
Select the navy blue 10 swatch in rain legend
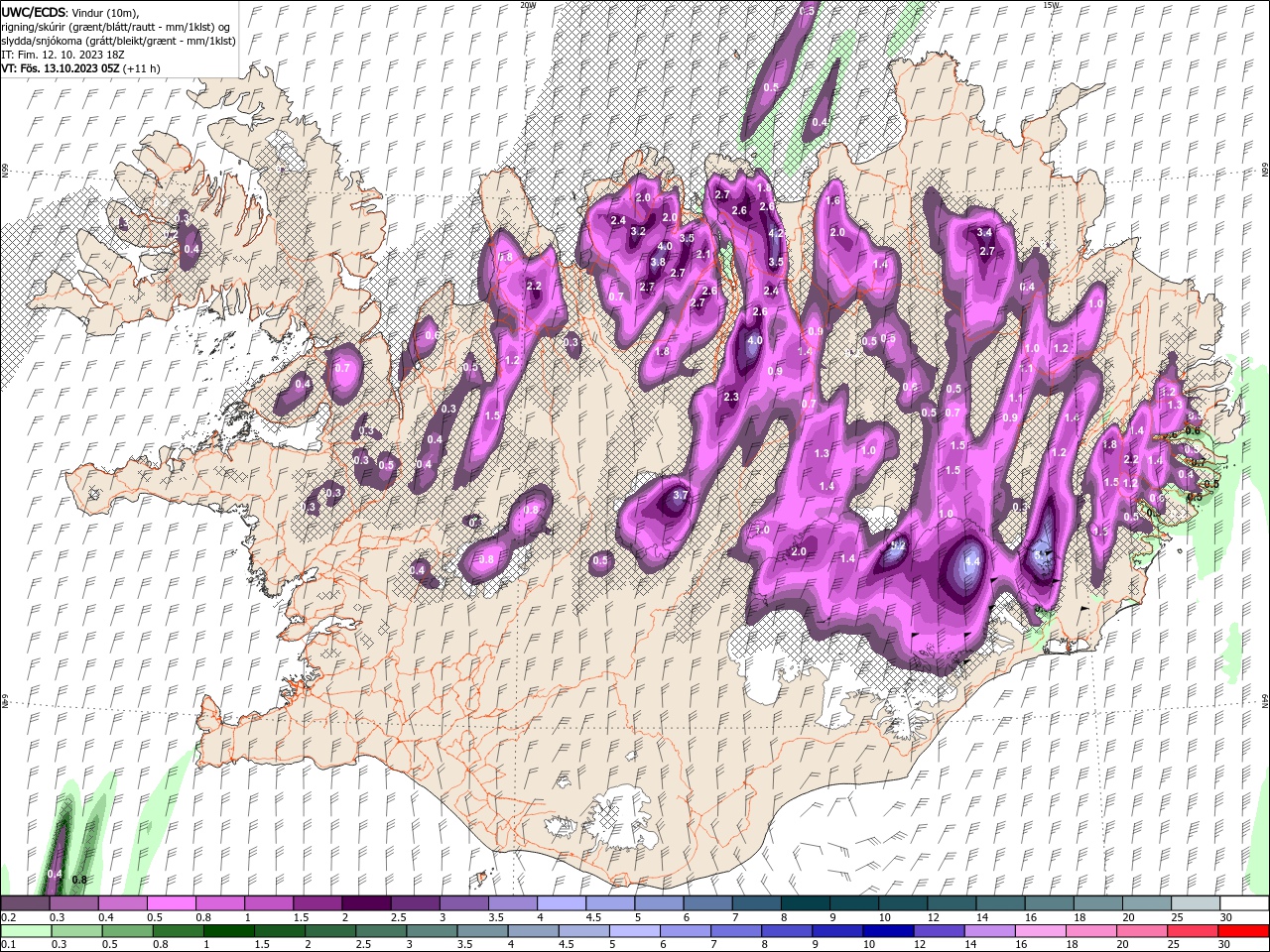coord(888,931)
